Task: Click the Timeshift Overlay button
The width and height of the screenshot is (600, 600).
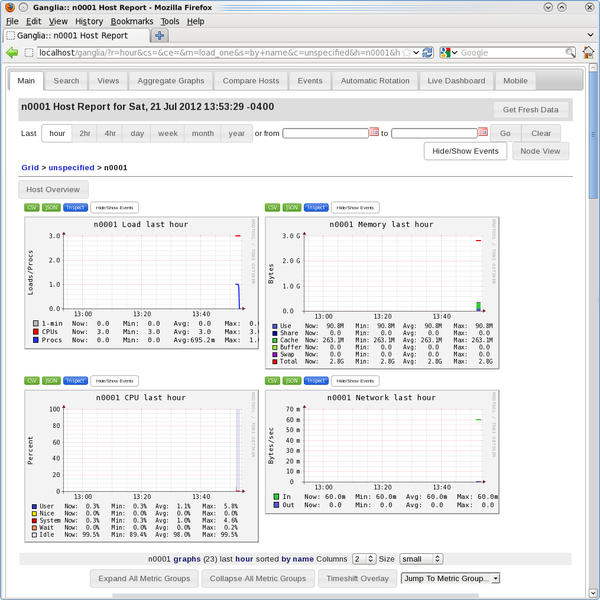Action: coord(357,579)
